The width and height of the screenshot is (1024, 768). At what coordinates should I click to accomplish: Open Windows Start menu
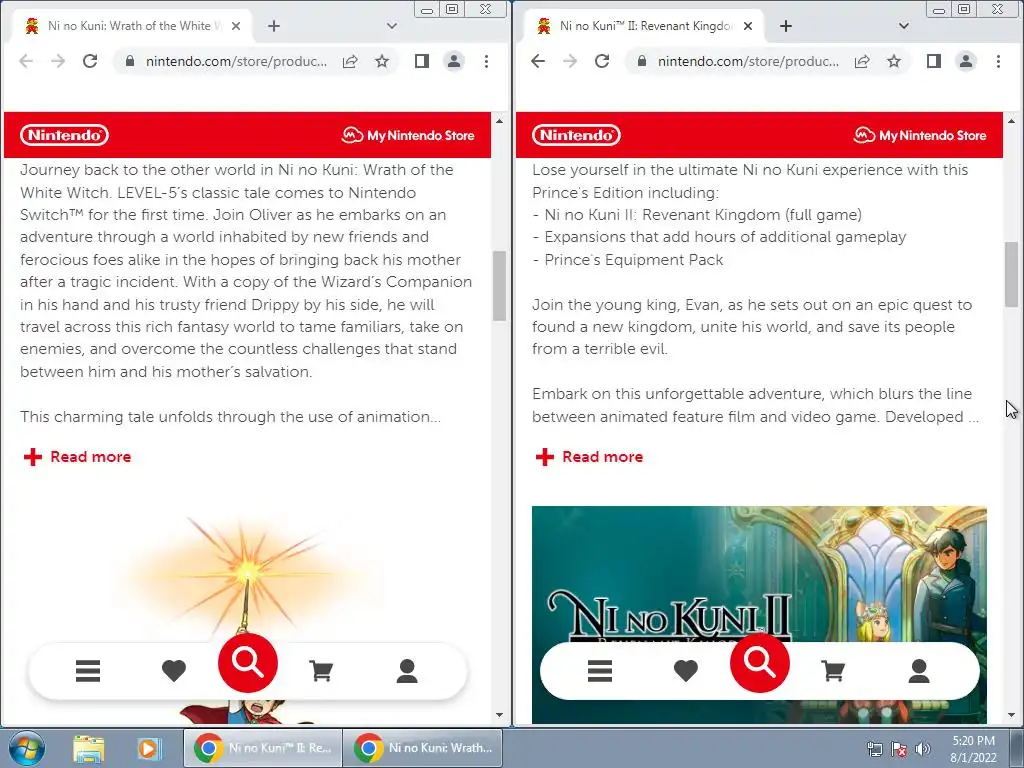click(x=27, y=748)
